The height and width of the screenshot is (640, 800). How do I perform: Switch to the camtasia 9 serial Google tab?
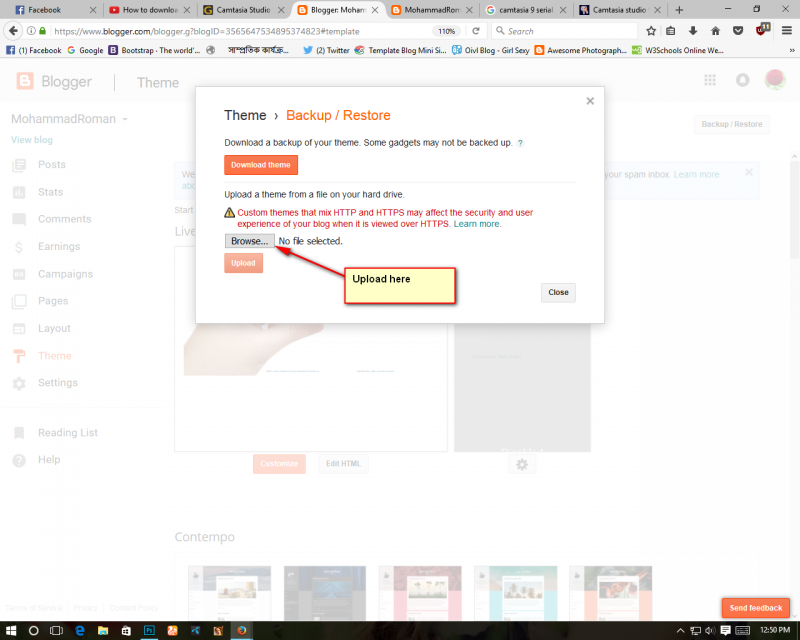click(x=527, y=10)
